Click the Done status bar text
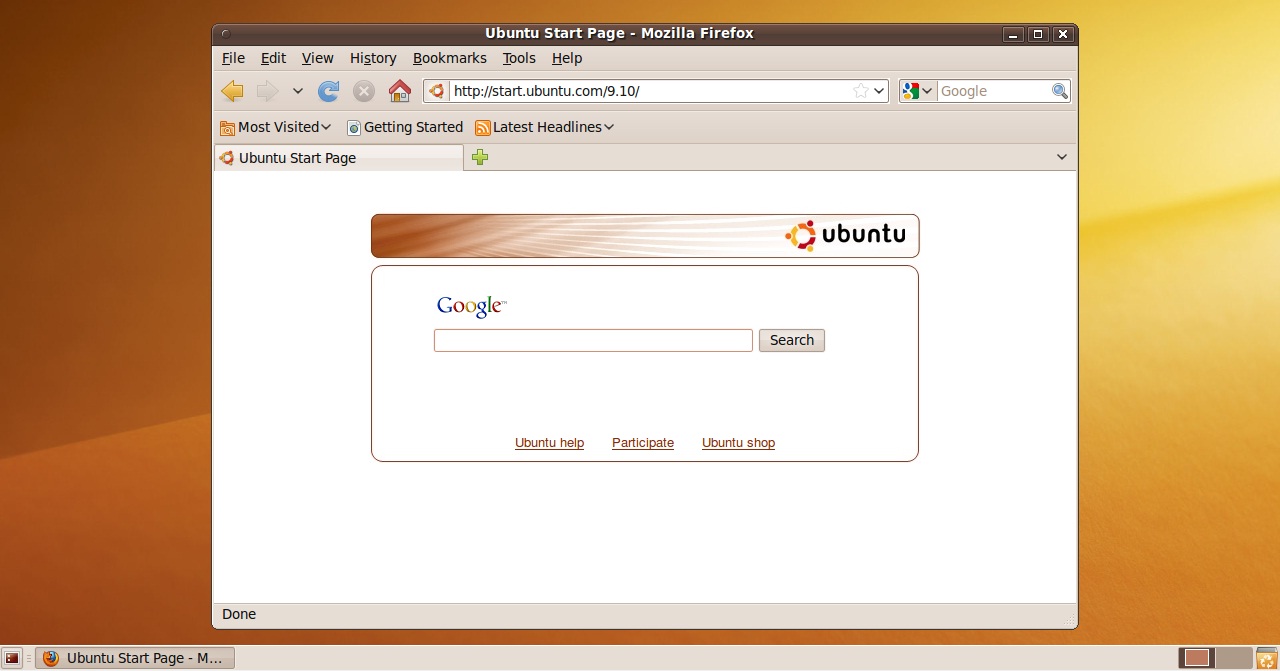 click(x=239, y=614)
